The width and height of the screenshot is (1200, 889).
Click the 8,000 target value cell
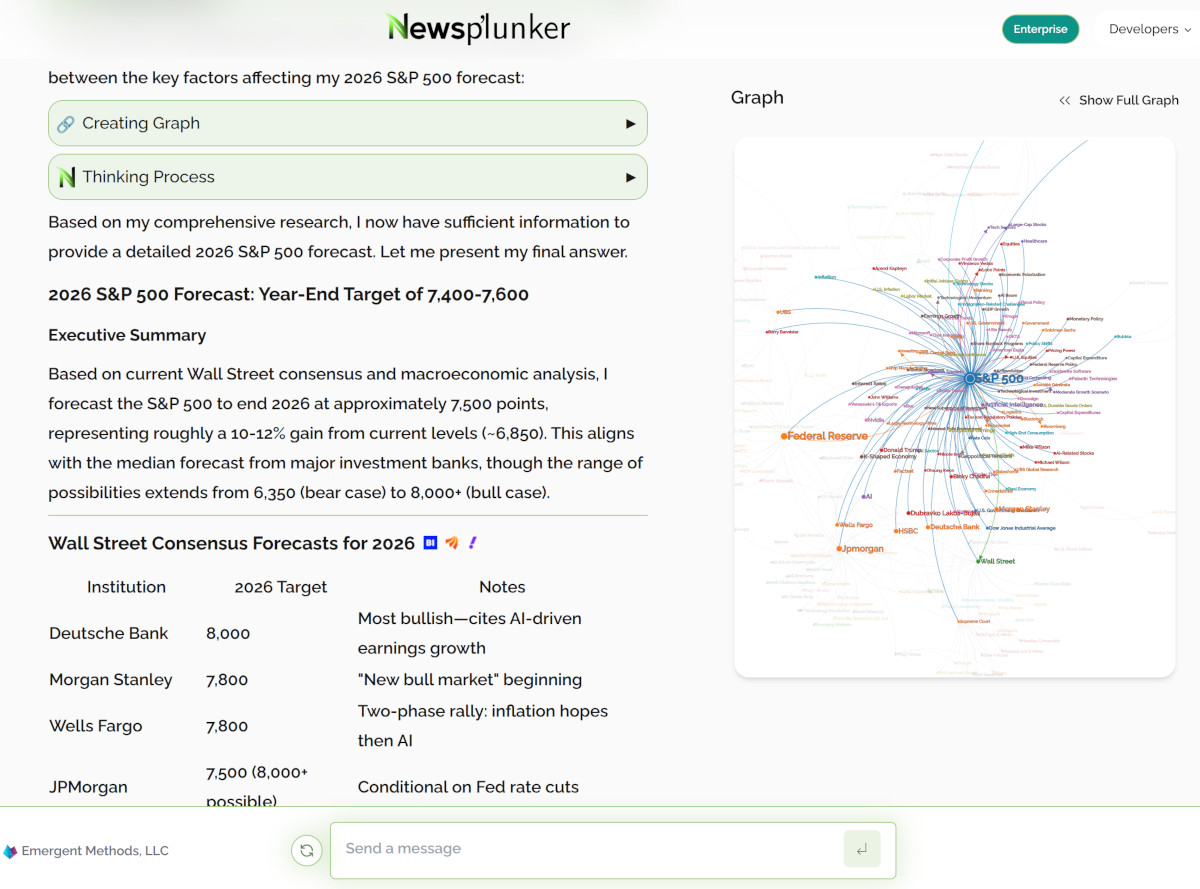[x=228, y=633]
